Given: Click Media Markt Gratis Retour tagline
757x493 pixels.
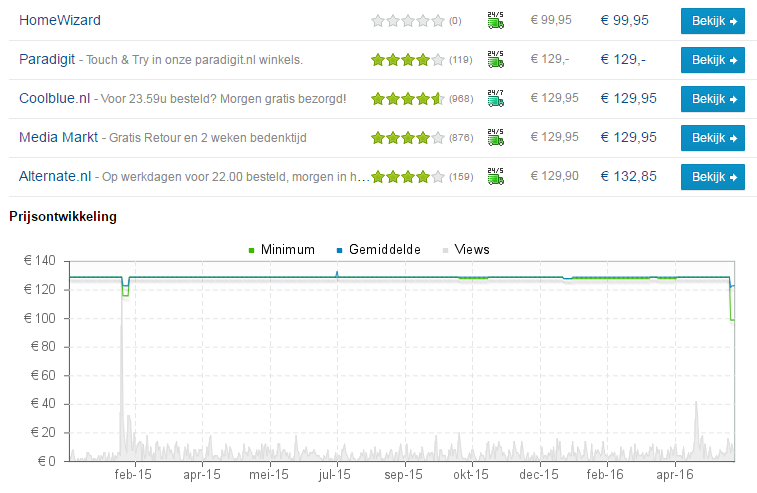Looking at the screenshot, I should tap(208, 138).
